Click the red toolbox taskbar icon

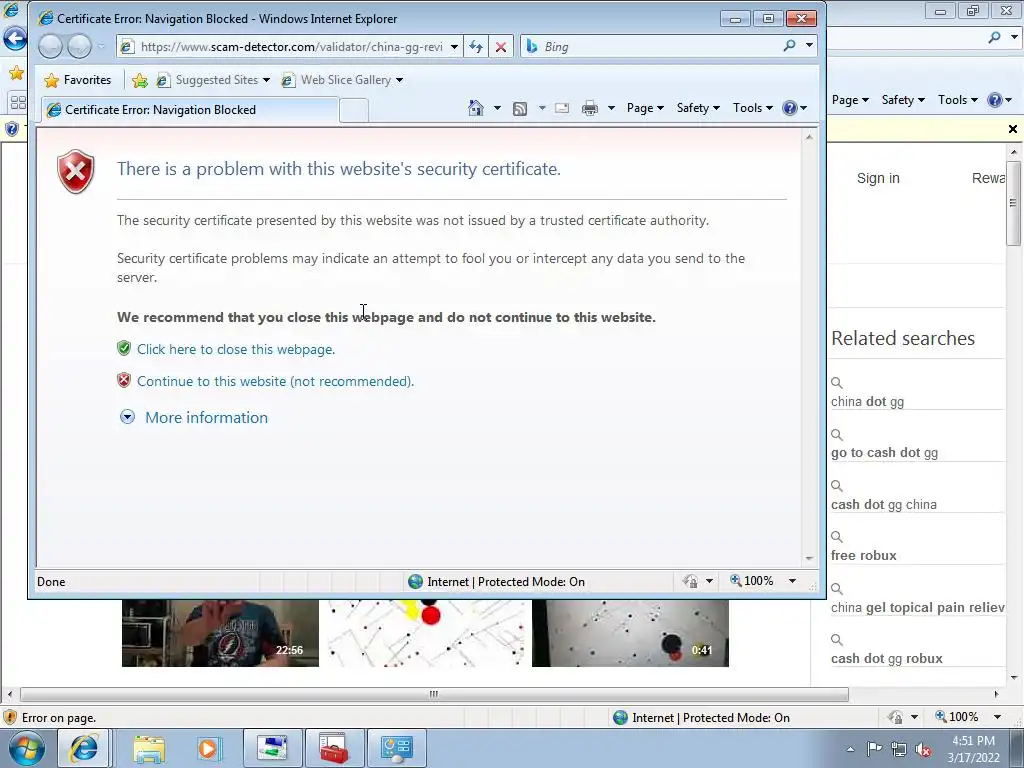(334, 748)
